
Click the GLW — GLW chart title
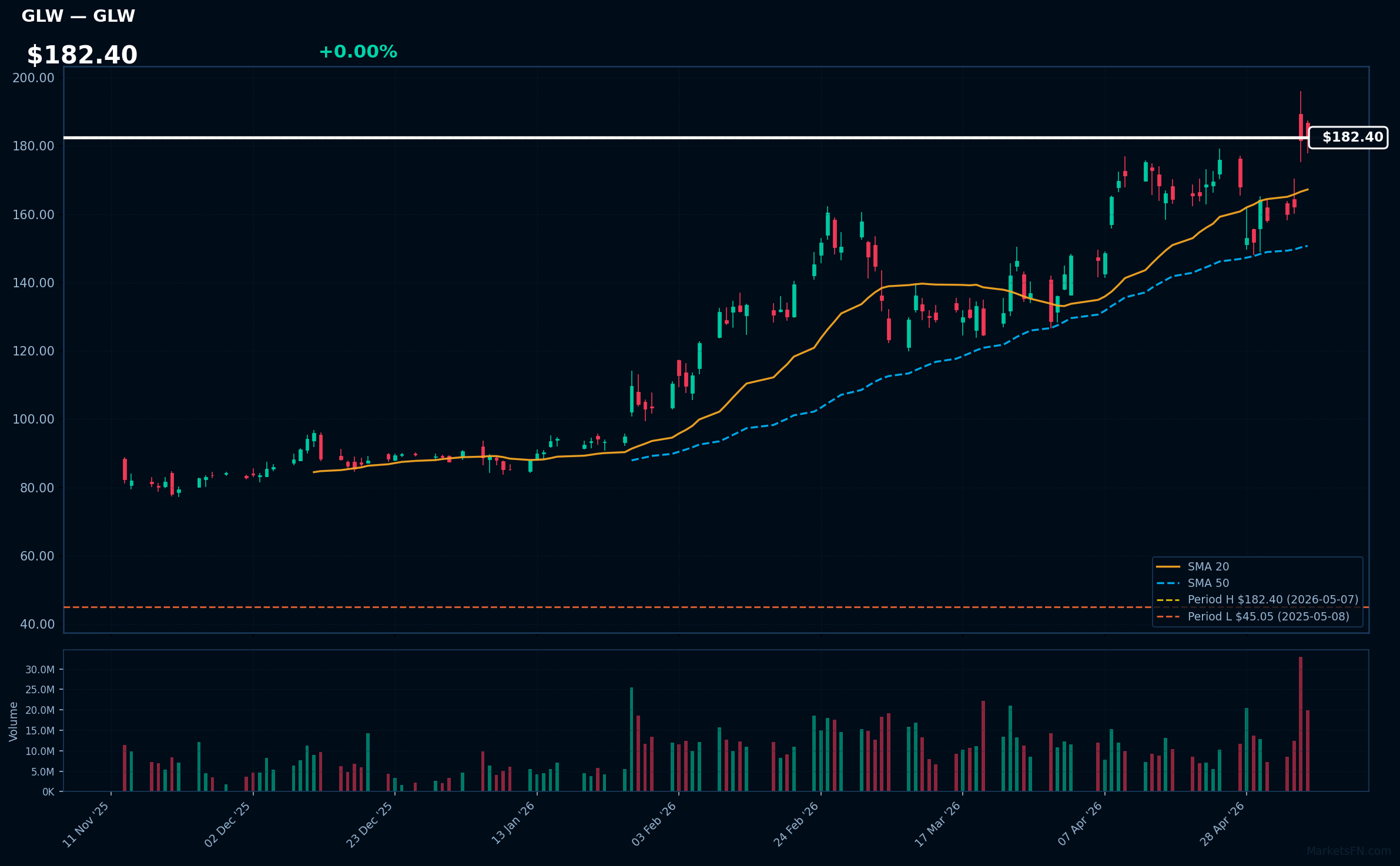click(x=78, y=16)
